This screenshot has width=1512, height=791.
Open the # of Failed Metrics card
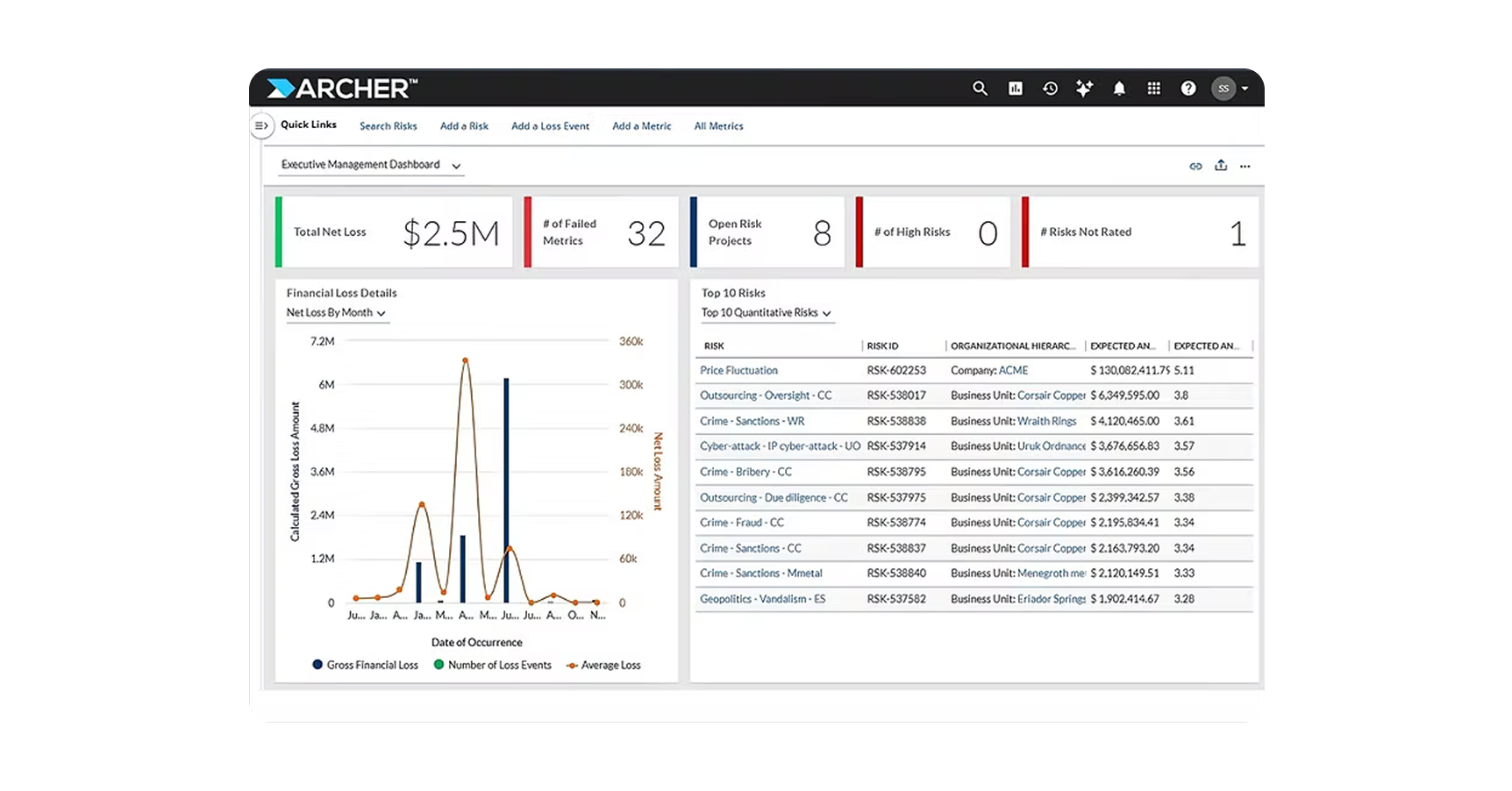[601, 232]
